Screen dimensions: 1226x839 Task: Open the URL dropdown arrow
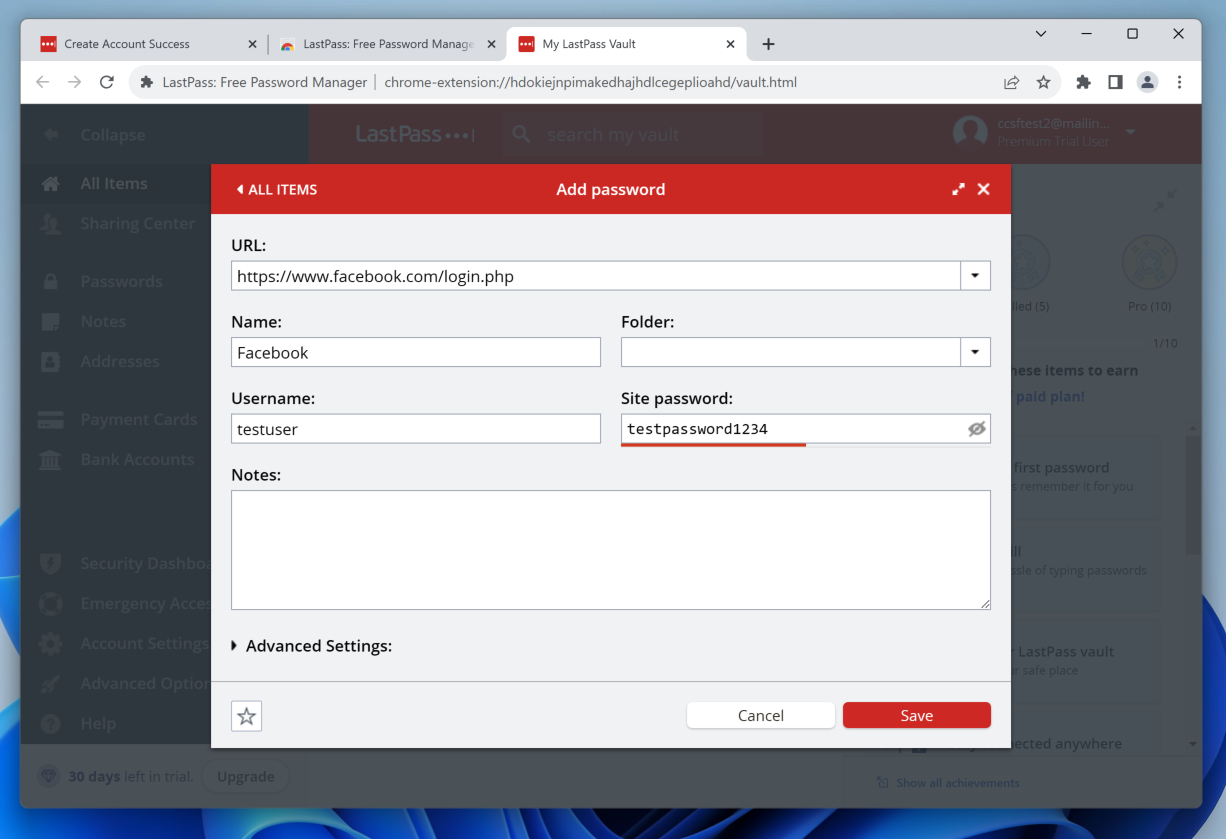tap(975, 276)
